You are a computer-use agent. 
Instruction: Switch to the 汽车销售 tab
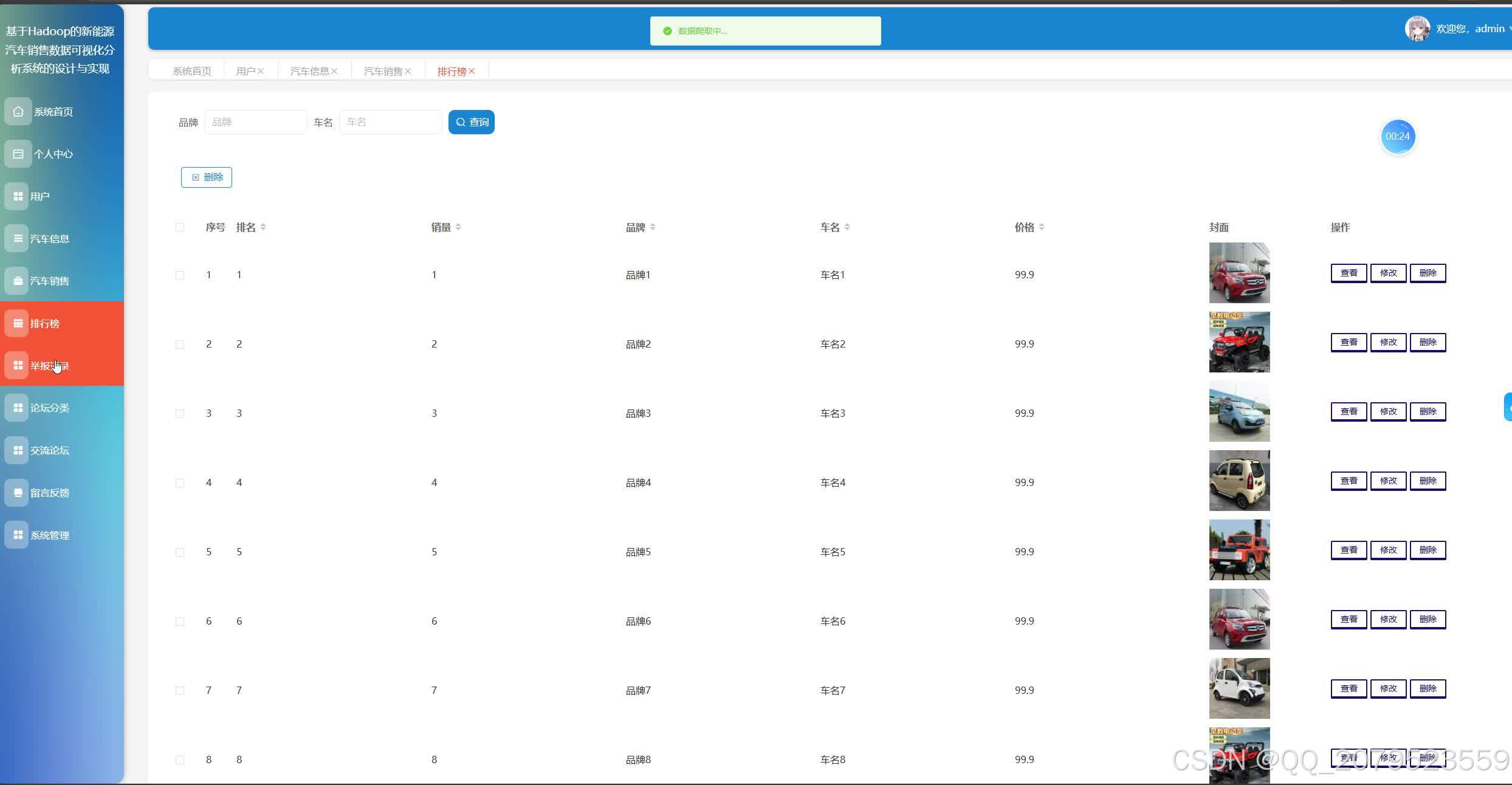coord(383,72)
